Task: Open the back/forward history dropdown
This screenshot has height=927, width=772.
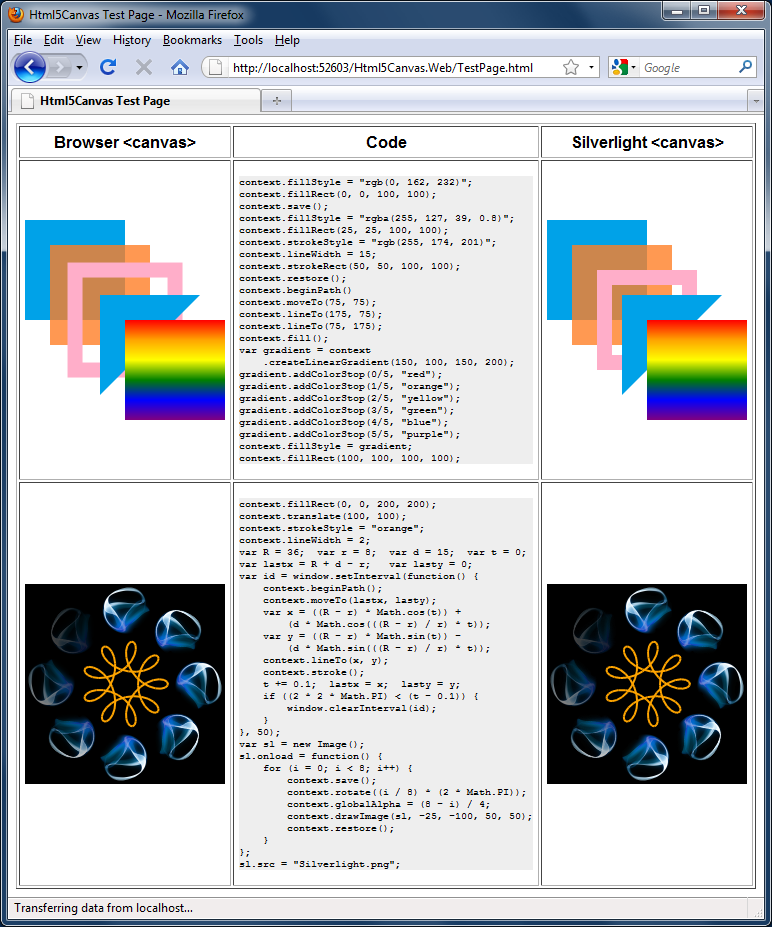Action: point(79,67)
